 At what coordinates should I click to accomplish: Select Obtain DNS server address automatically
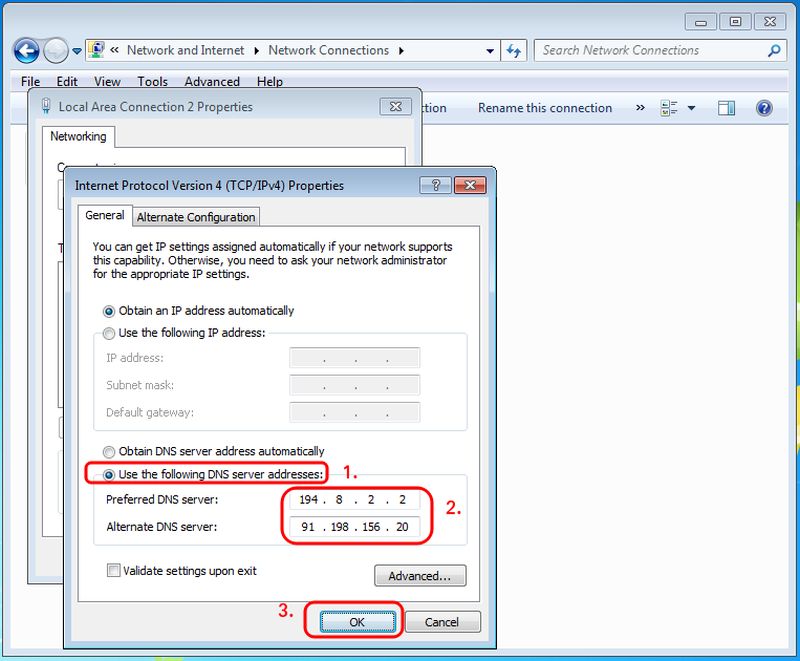(110, 451)
